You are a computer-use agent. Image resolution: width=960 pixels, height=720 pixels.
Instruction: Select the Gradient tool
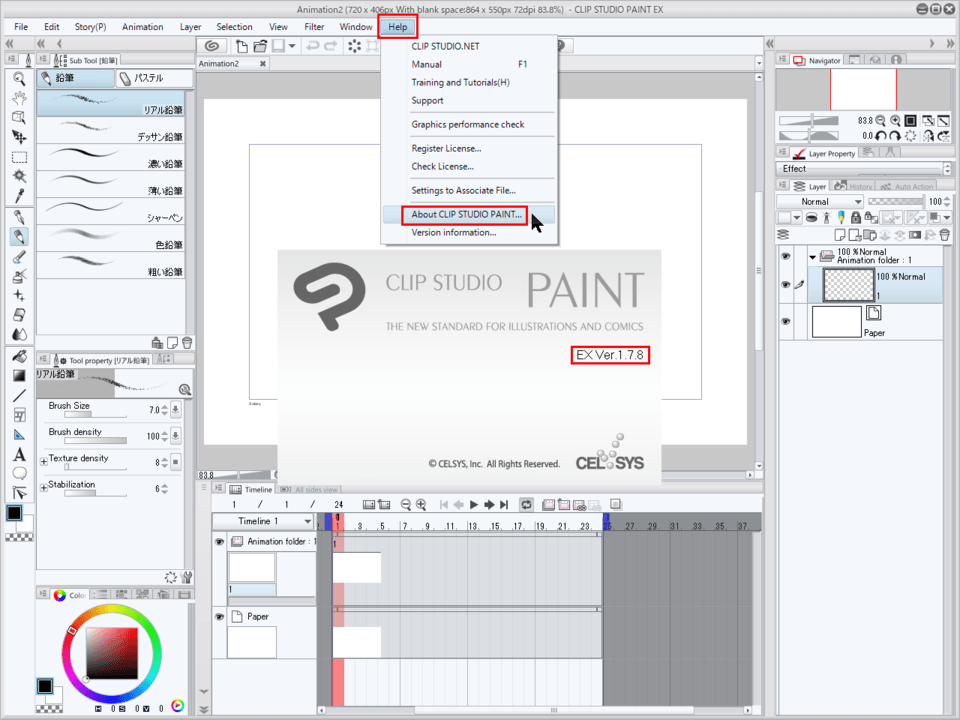point(19,375)
